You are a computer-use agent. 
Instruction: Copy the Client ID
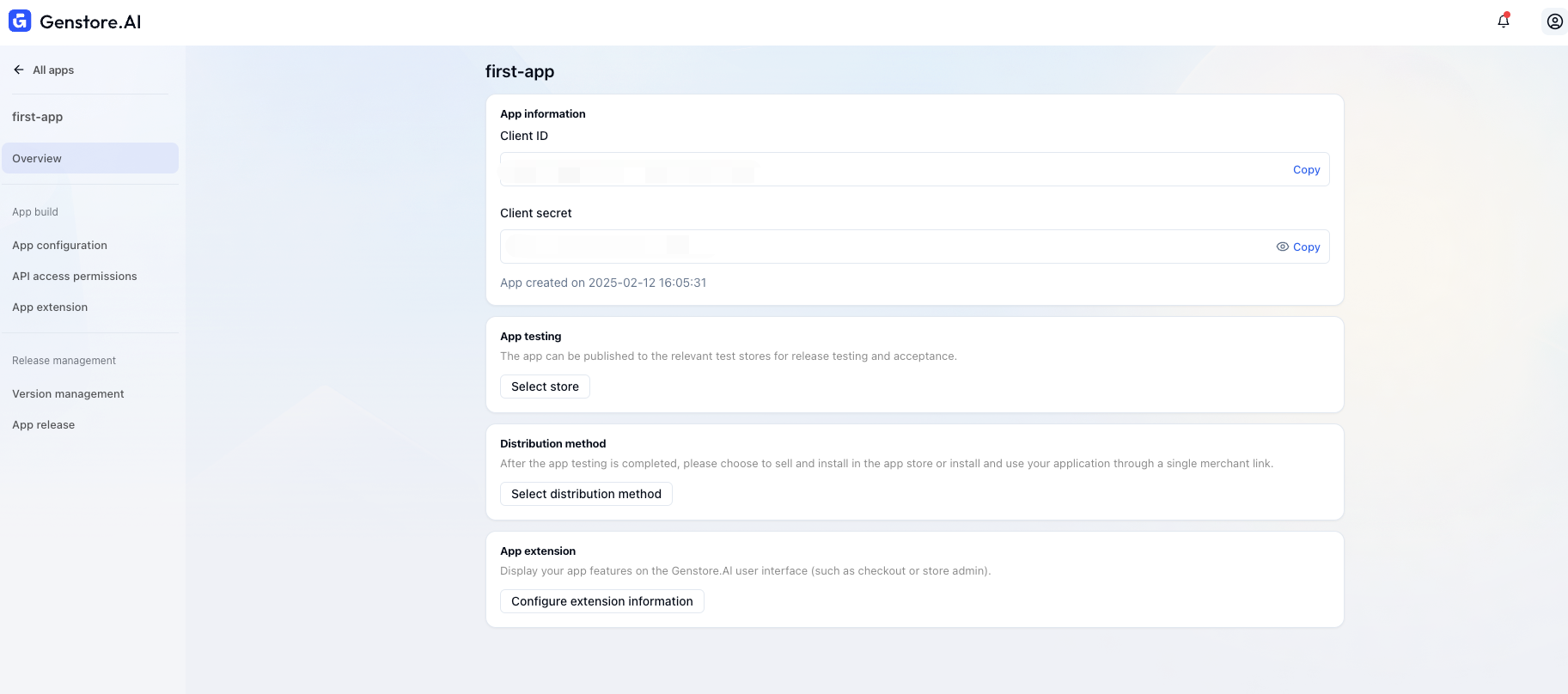coord(1306,169)
